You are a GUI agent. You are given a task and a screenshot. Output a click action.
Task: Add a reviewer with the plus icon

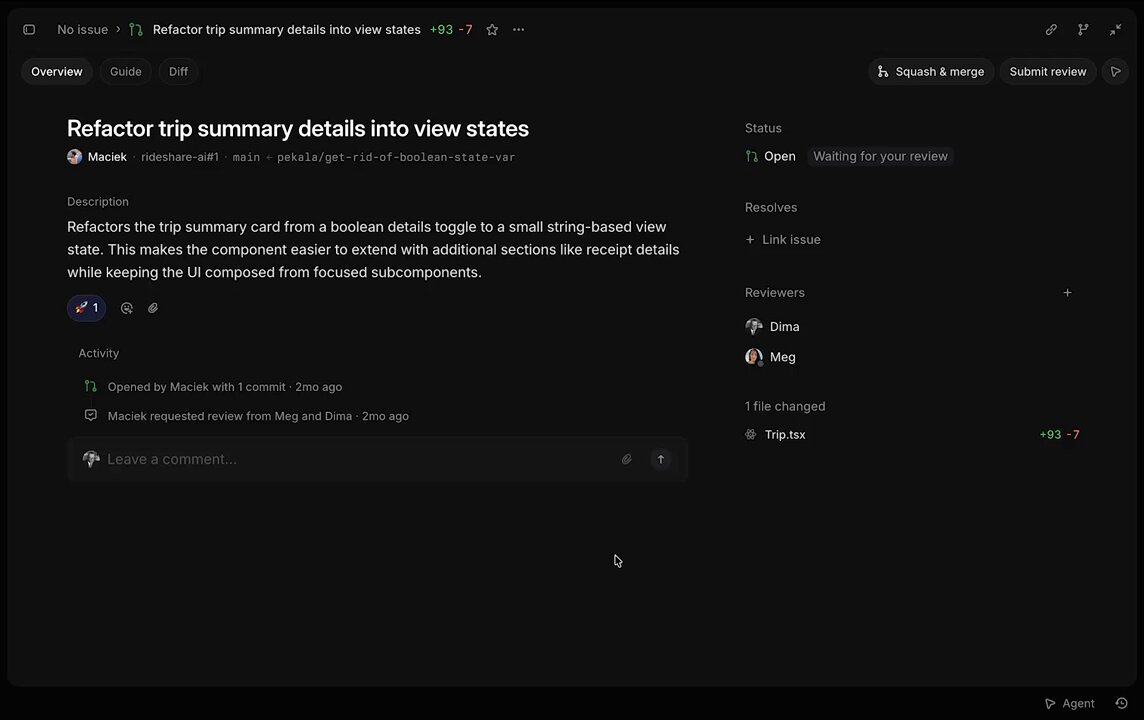click(x=1067, y=293)
